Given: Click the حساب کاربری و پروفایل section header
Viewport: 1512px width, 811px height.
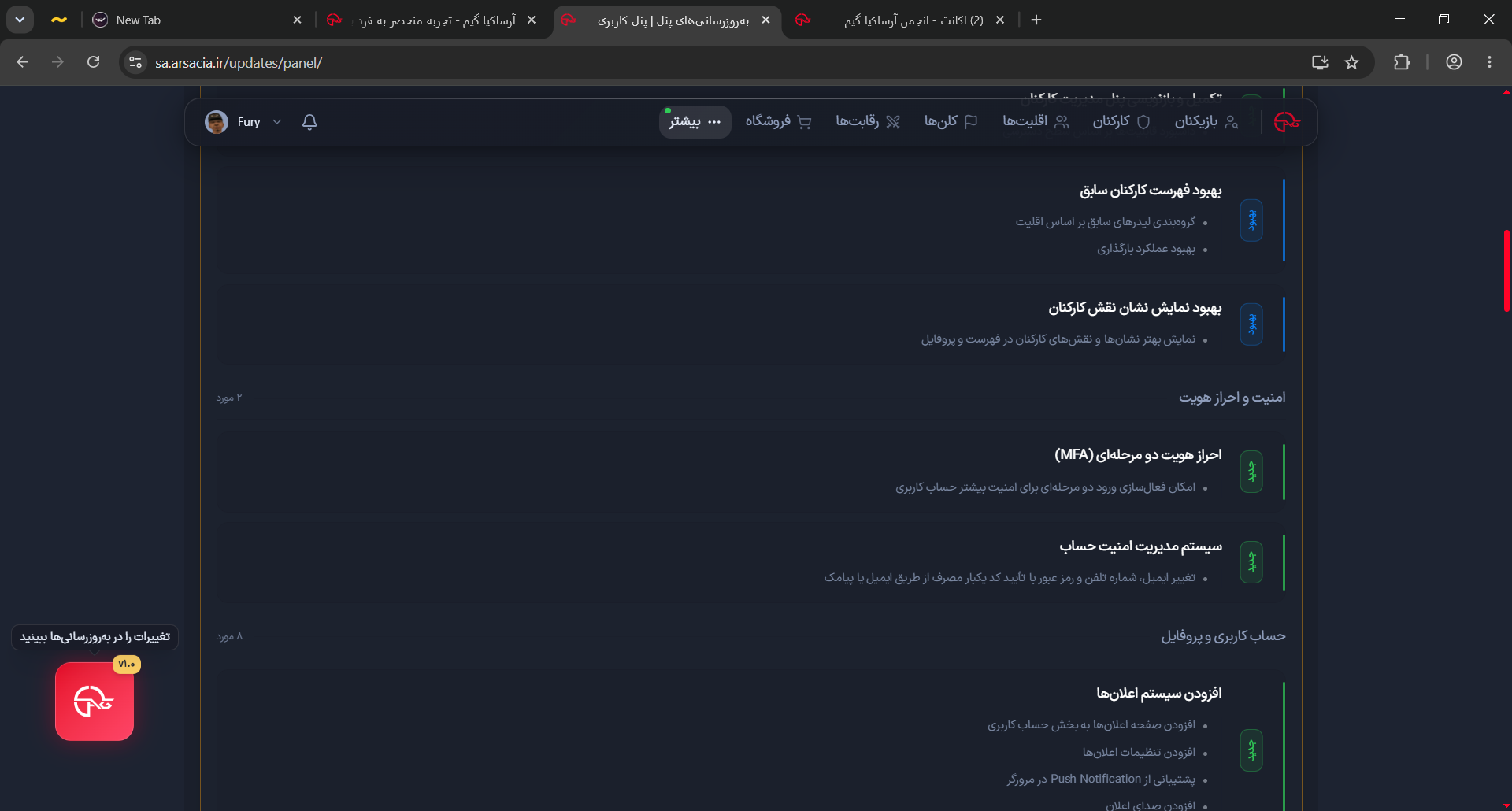Looking at the screenshot, I should (1223, 636).
